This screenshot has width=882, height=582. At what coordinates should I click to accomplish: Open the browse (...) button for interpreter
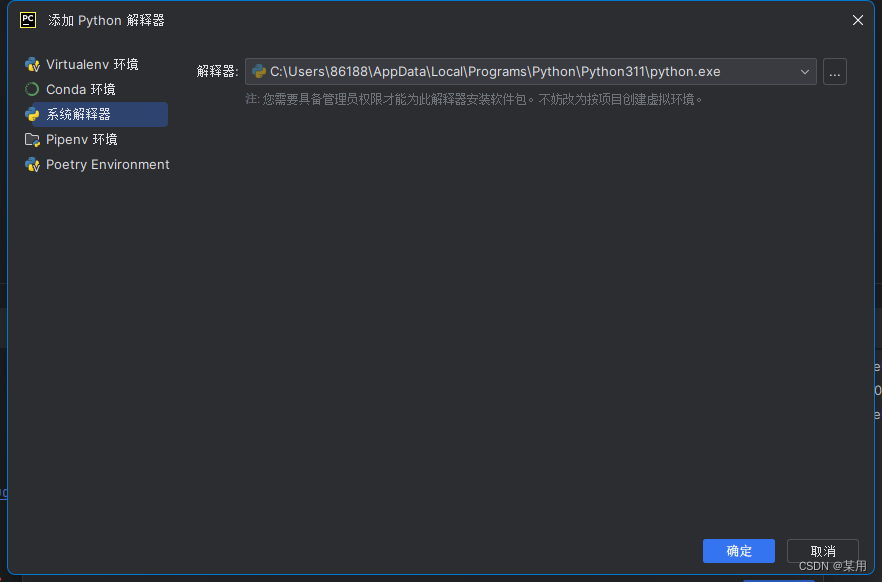(835, 72)
